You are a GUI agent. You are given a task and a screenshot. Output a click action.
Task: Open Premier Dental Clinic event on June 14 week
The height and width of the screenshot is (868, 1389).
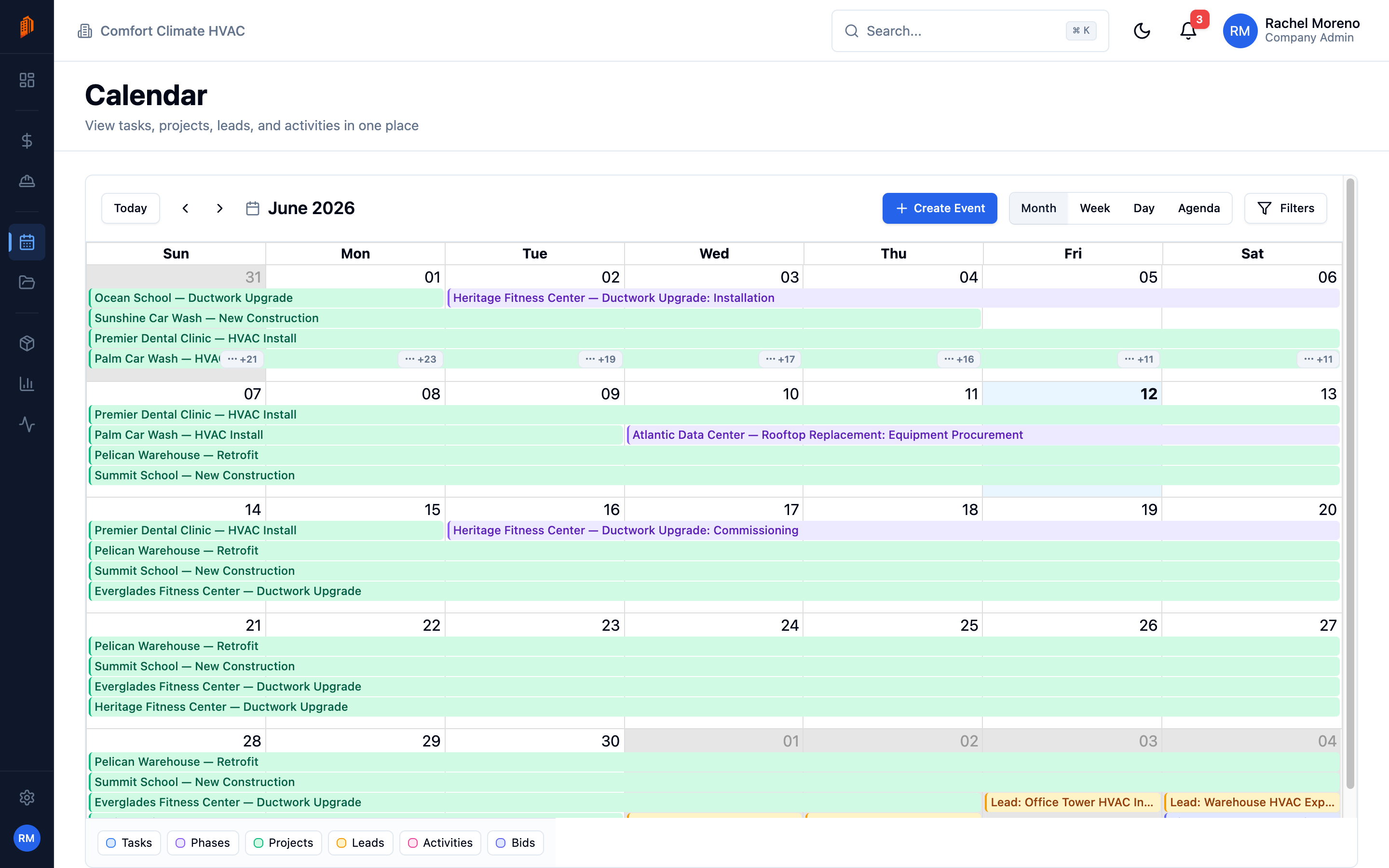(266, 530)
